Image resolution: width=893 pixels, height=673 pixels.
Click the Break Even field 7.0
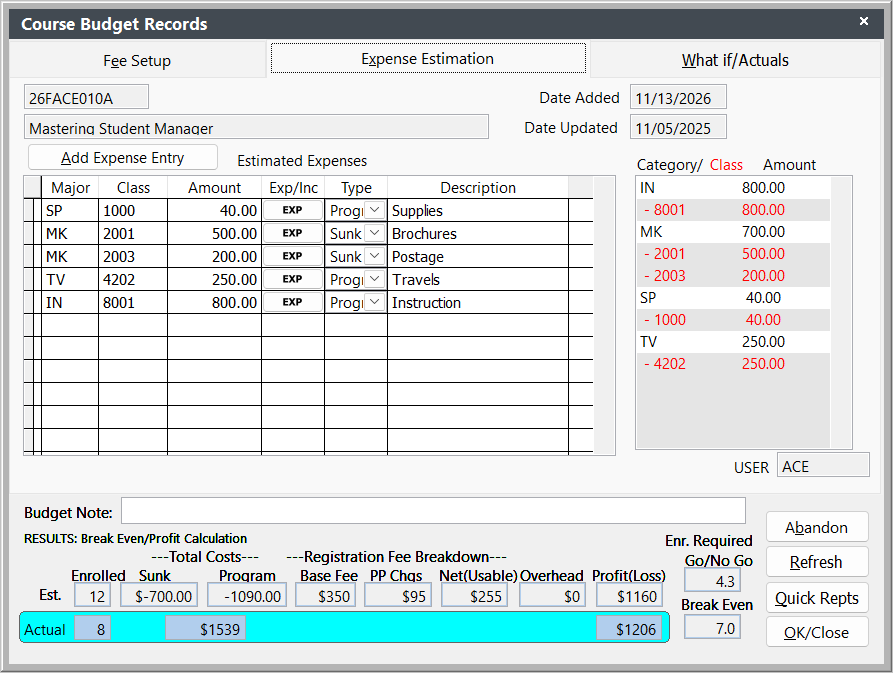712,628
